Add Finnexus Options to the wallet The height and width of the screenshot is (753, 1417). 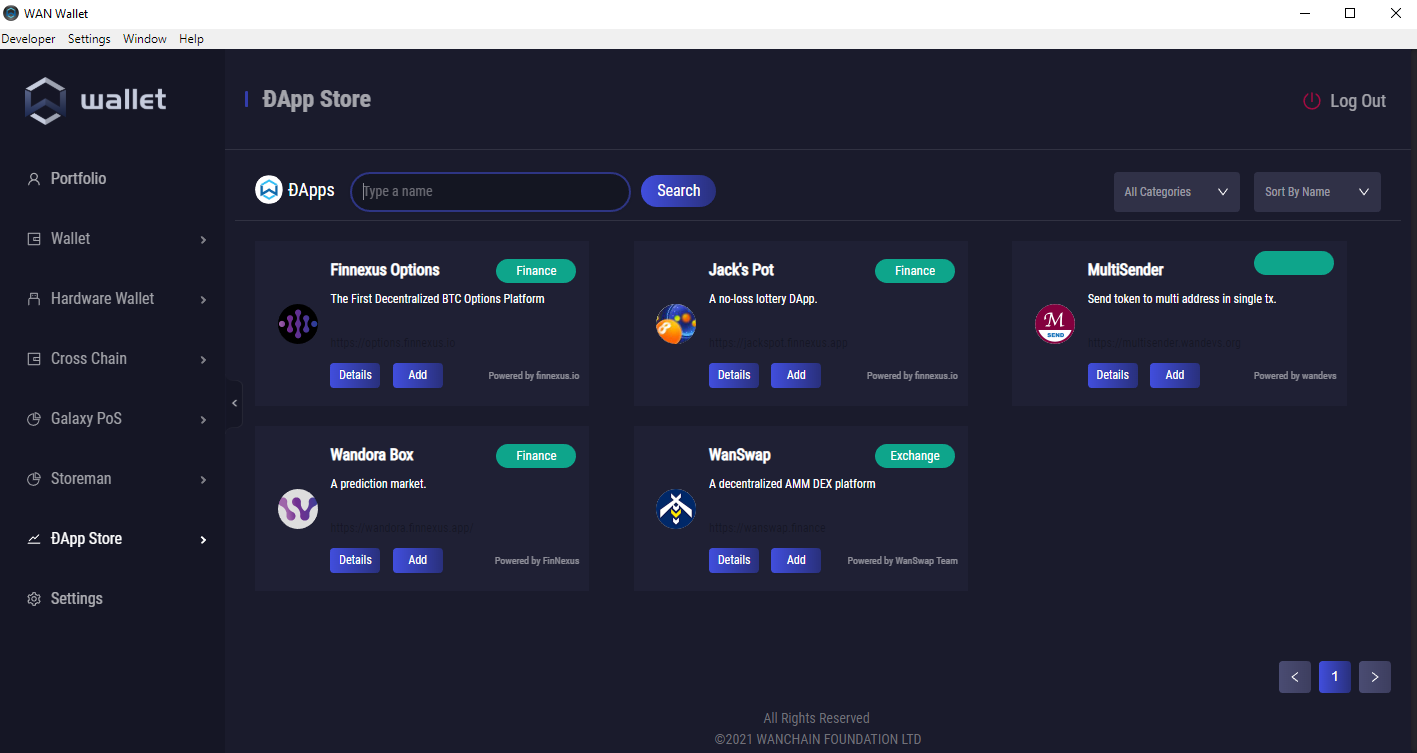click(x=418, y=375)
